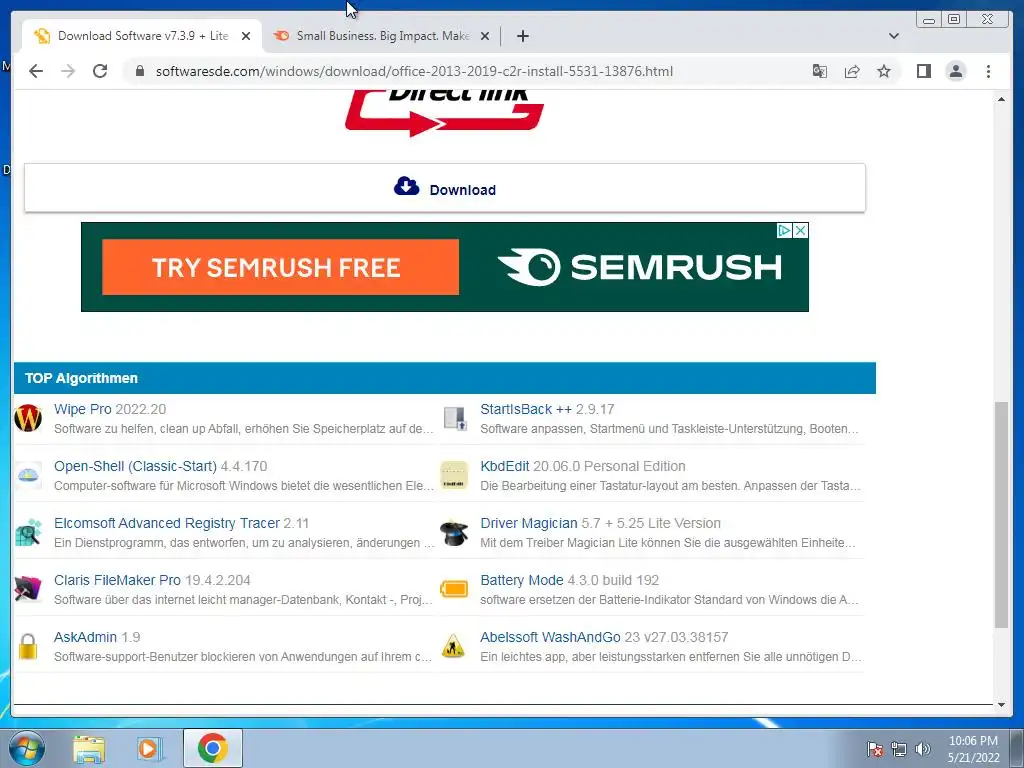The image size is (1024, 768).
Task: Click page scrollbar up arrow
Action: click(1001, 99)
